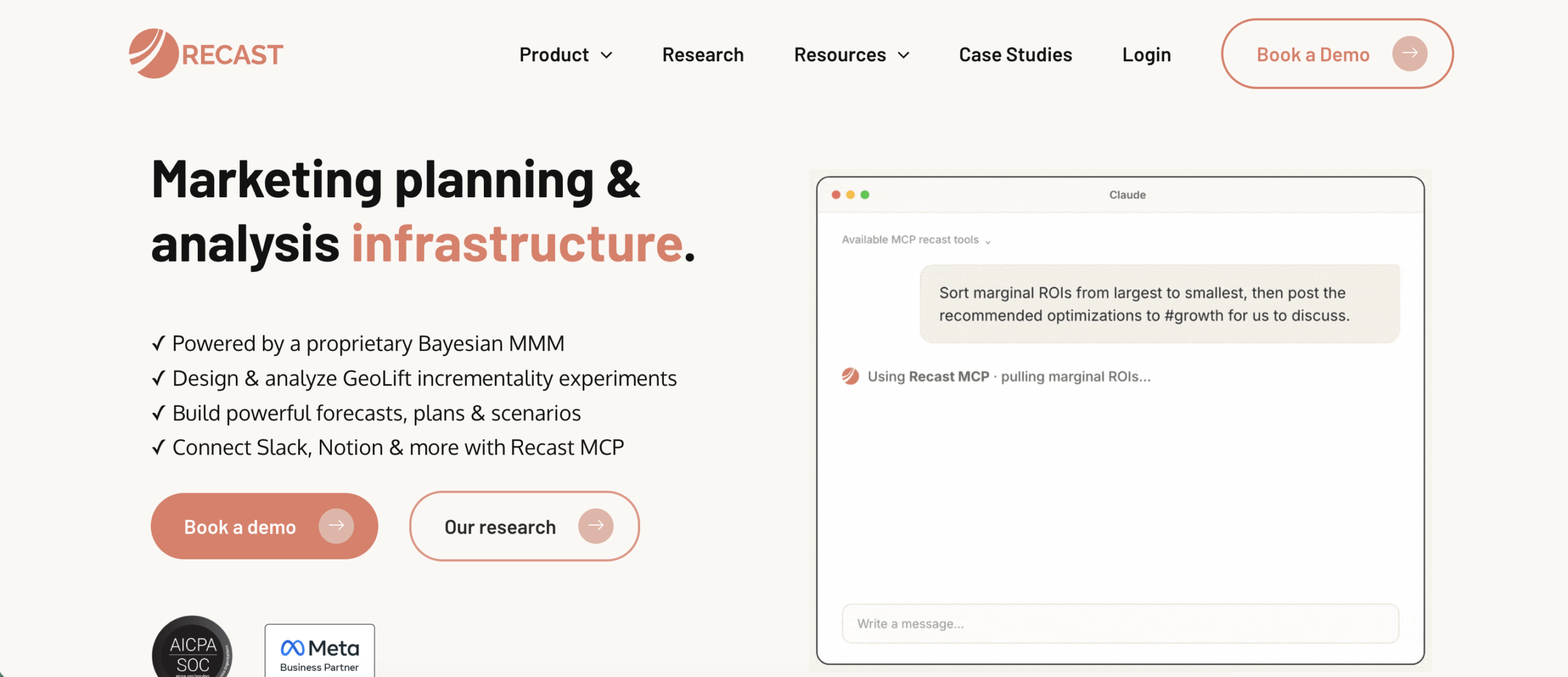Click the yellow window dot in Claude mockup
The image size is (1568, 677).
tap(850, 195)
